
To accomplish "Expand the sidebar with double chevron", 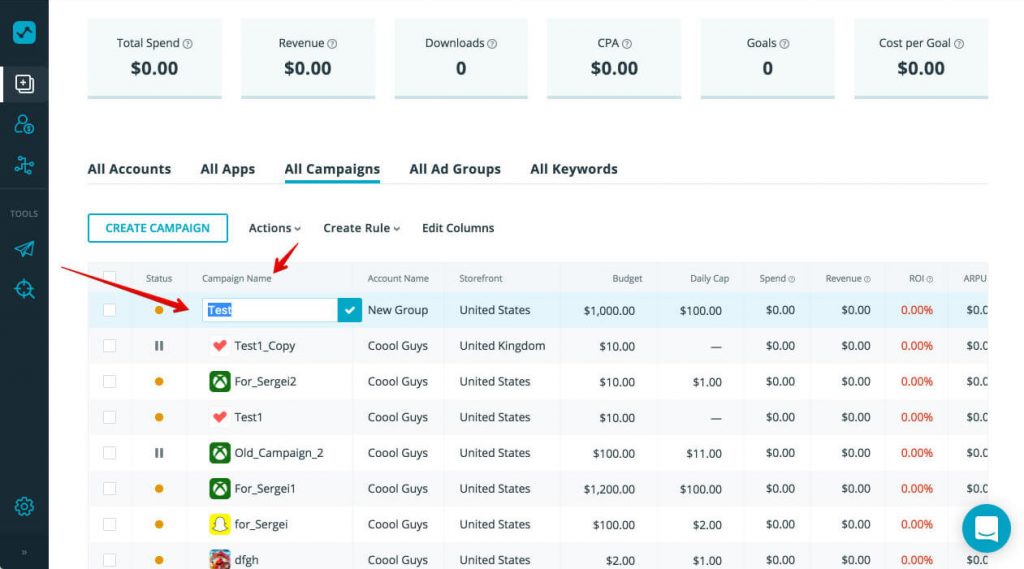I will coord(24,552).
